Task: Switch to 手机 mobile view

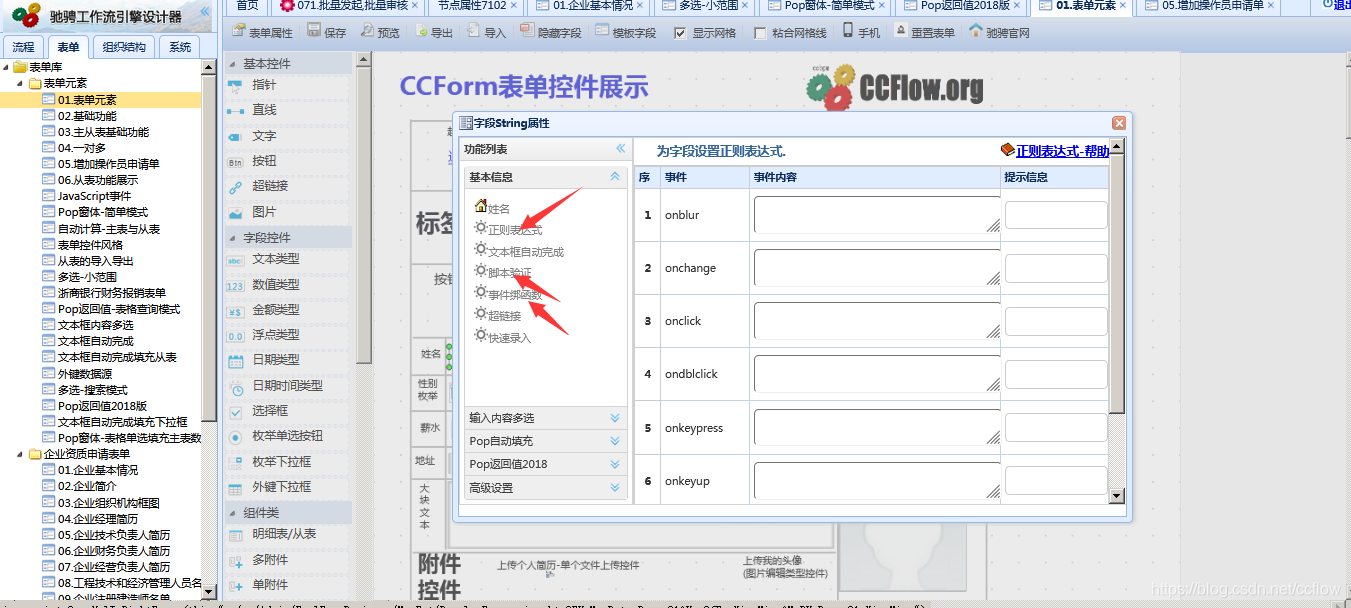Action: 861,32
